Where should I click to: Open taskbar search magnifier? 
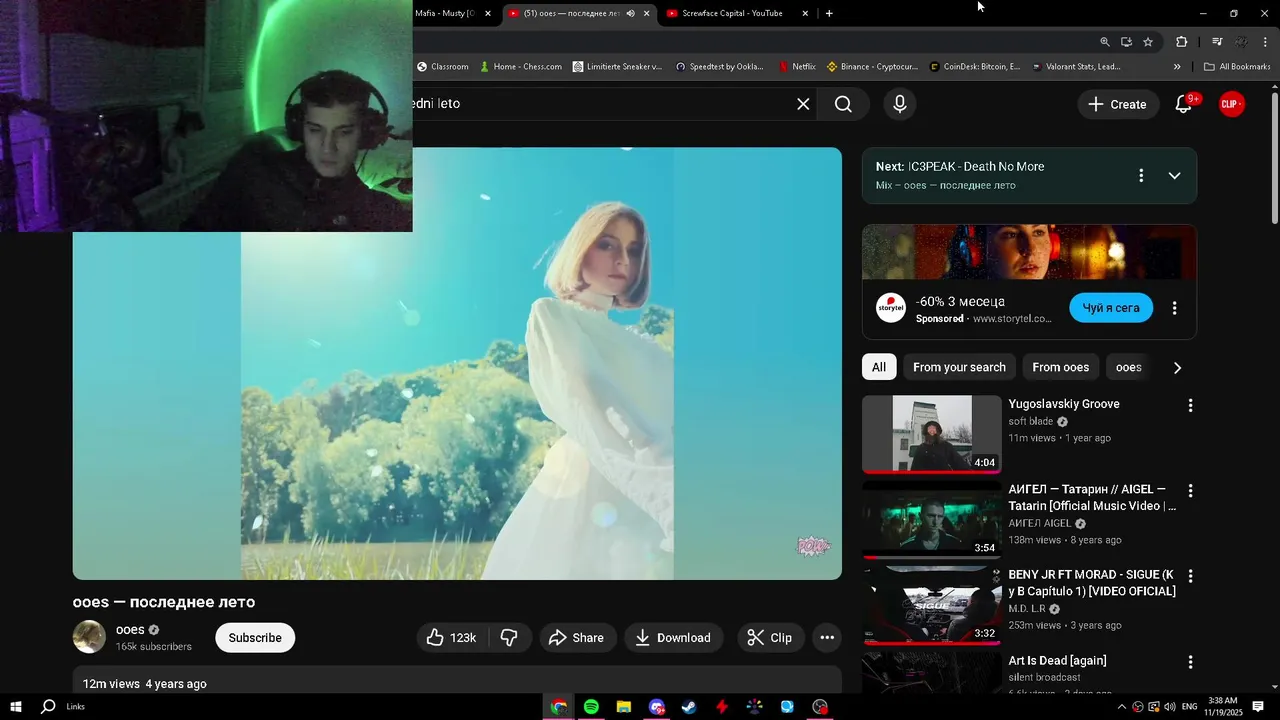point(48,707)
